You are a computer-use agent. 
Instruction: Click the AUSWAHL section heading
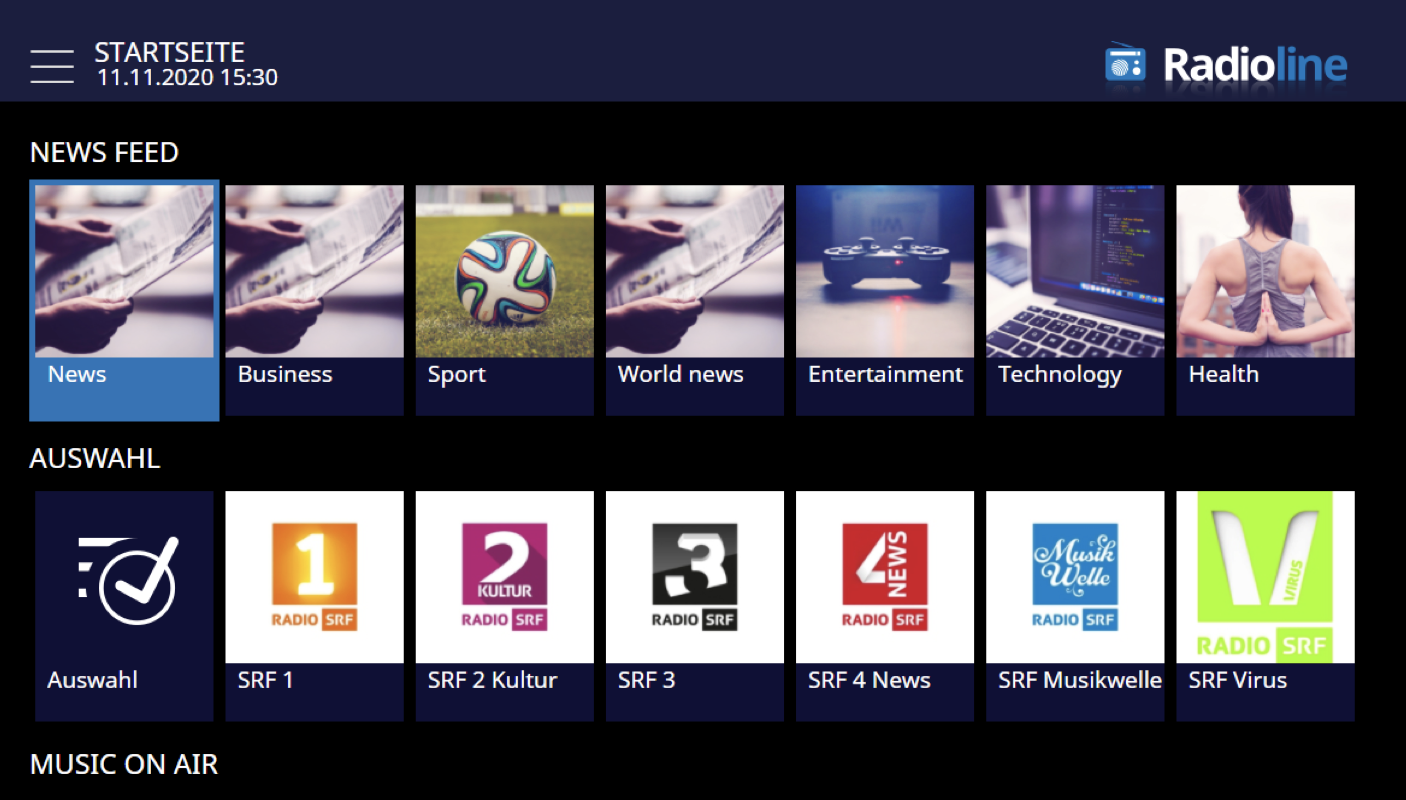pos(95,459)
